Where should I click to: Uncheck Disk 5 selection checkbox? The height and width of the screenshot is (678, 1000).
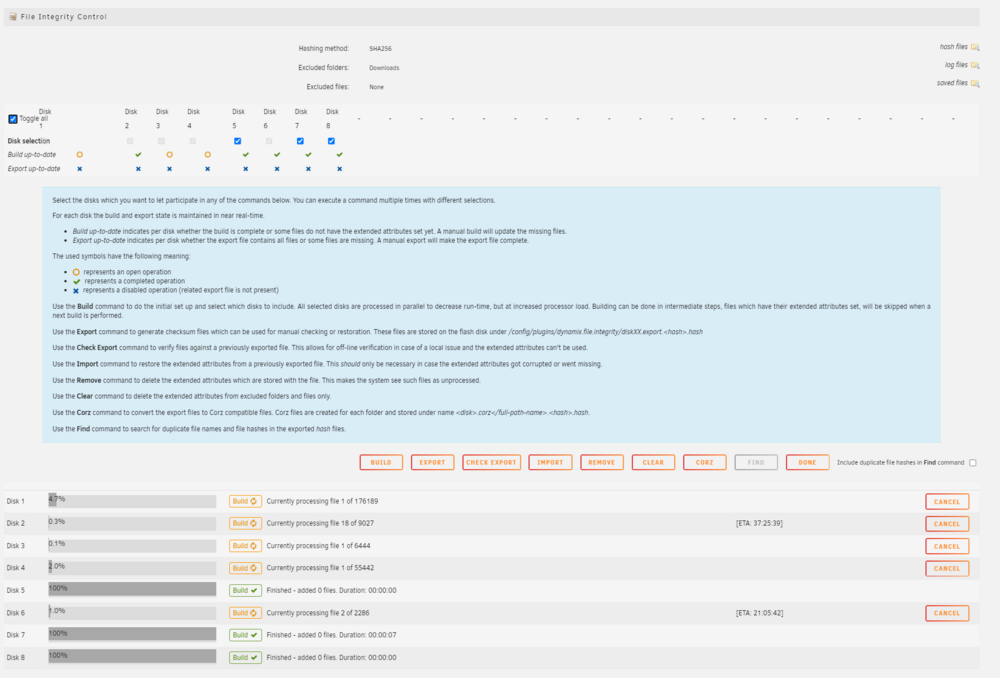pos(237,141)
